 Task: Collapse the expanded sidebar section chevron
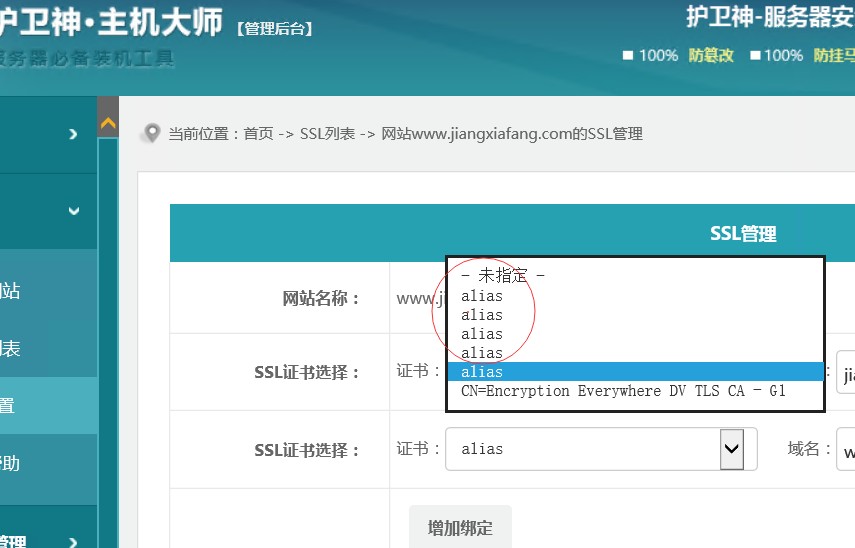[73, 211]
